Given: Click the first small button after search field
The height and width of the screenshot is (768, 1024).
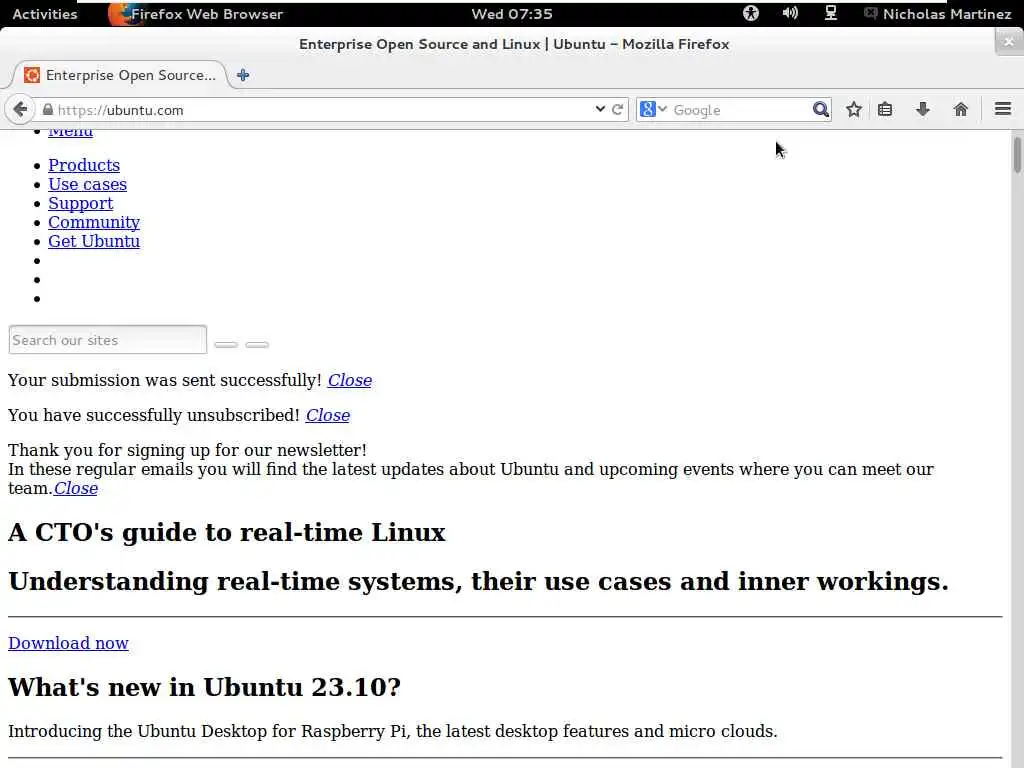Looking at the screenshot, I should (226, 344).
